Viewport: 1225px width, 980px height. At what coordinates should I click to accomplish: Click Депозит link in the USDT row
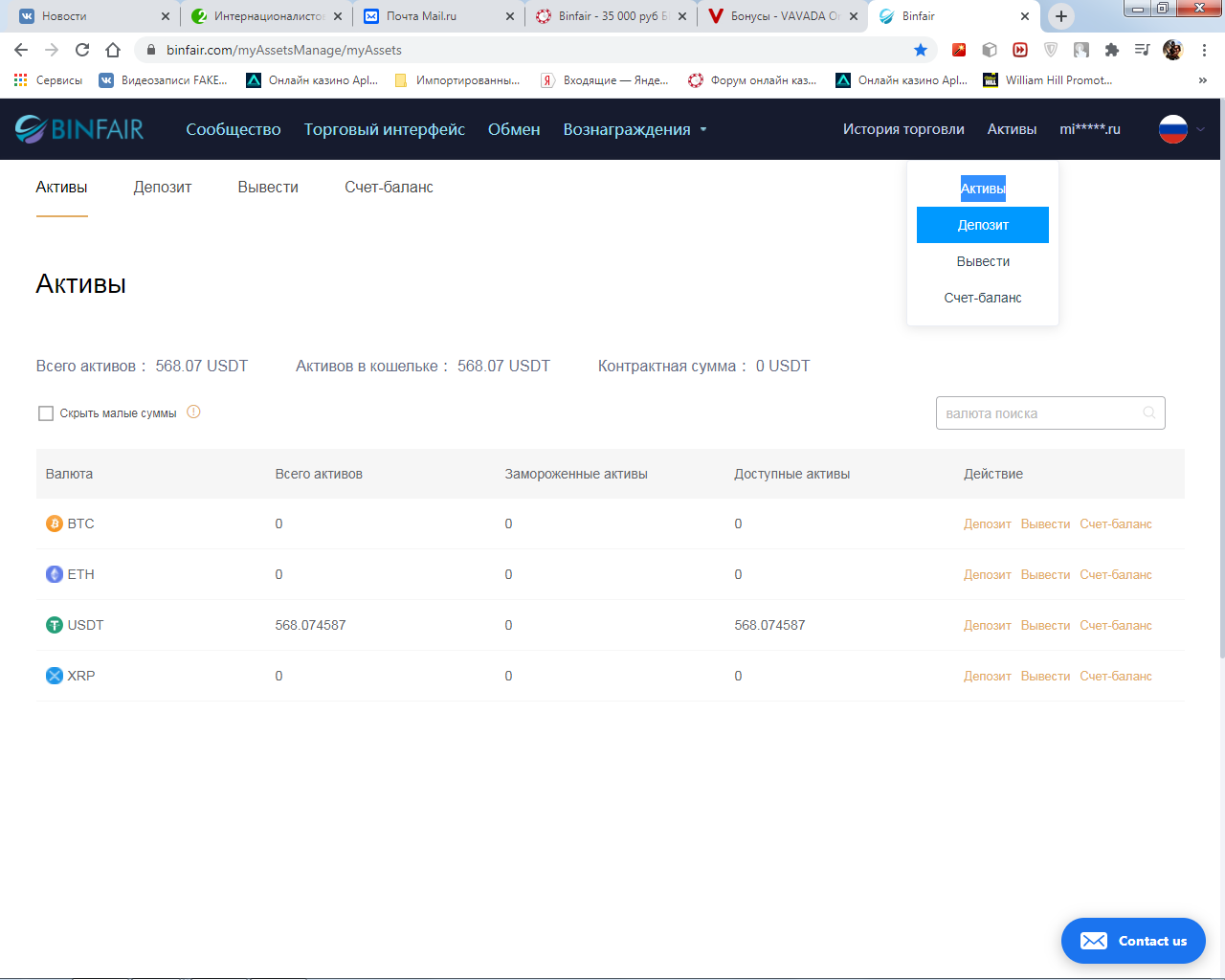tap(987, 625)
